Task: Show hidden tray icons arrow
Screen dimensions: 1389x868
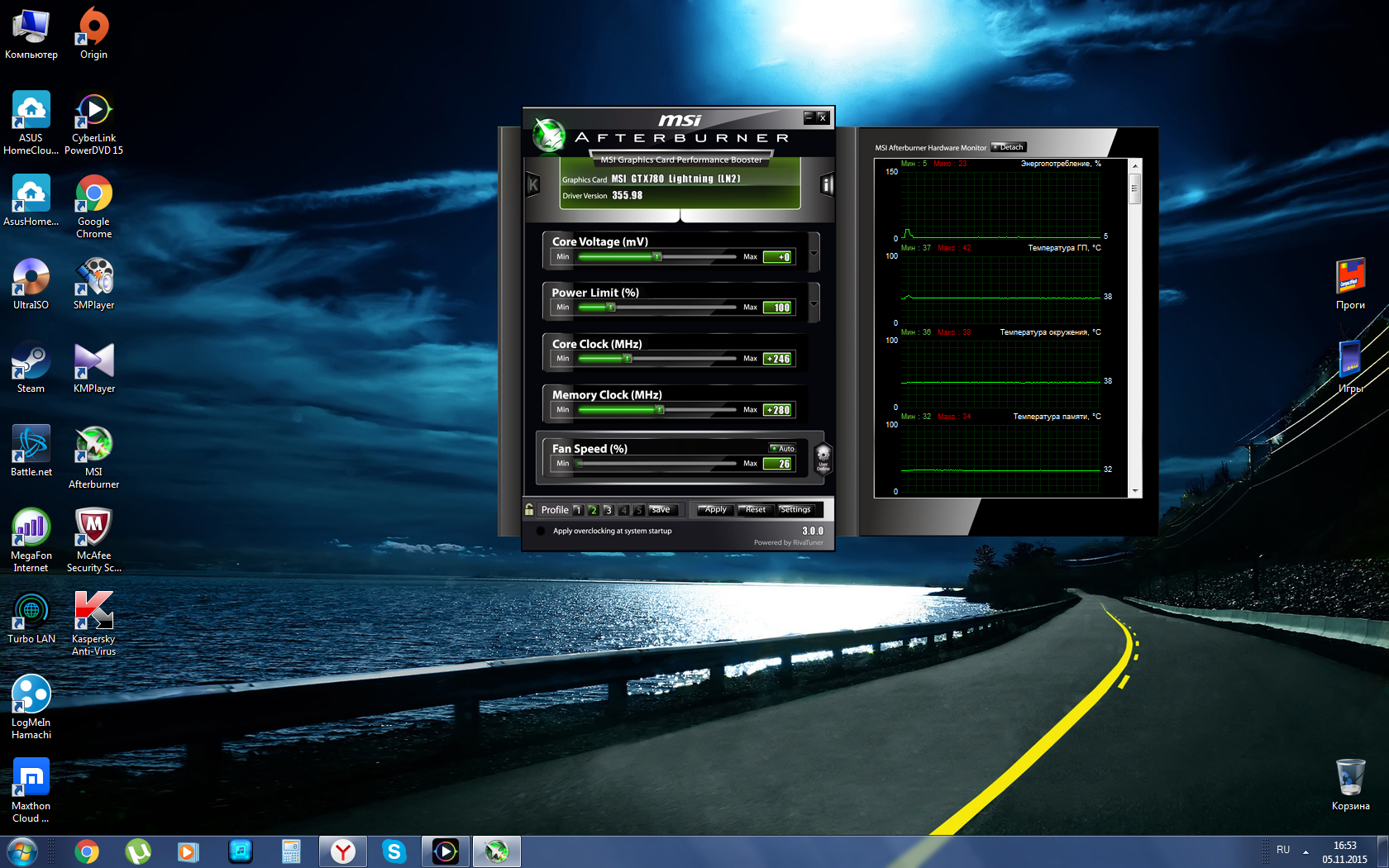Action: tap(1306, 851)
